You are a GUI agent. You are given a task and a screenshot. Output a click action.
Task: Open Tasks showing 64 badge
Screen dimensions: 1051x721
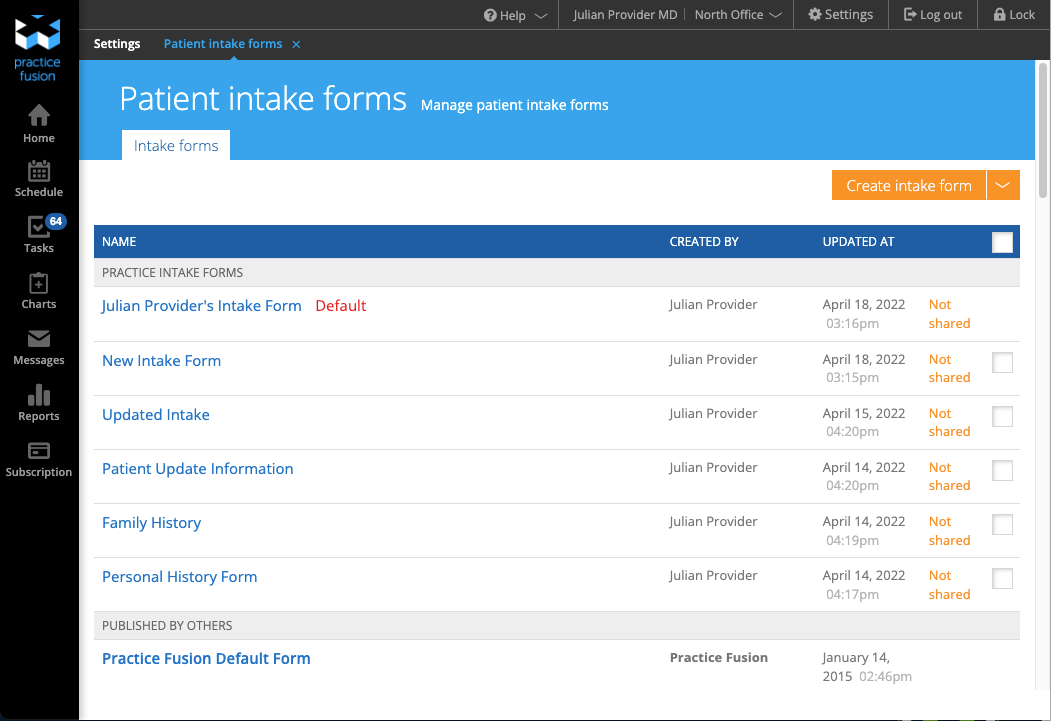[38, 232]
